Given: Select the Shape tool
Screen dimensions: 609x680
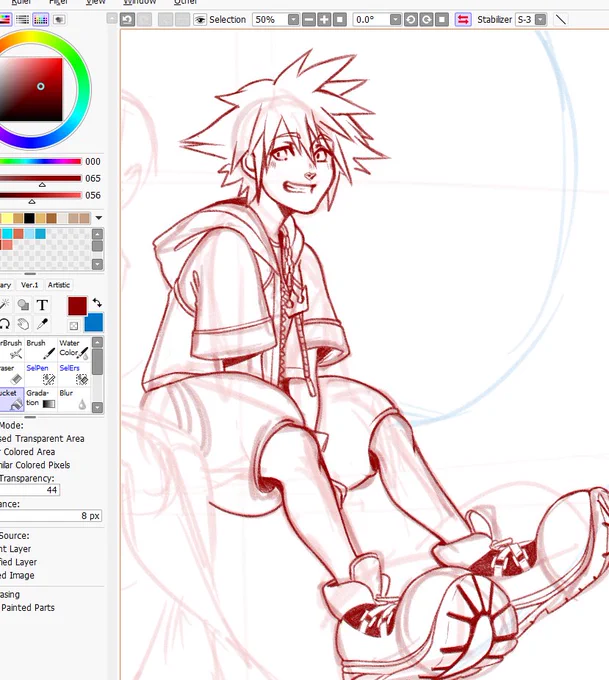Looking at the screenshot, I should 23,305.
